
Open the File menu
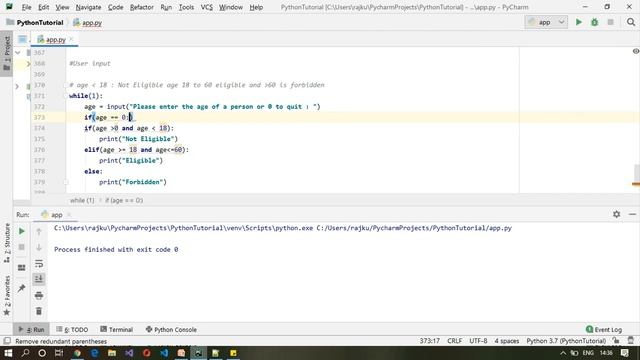(x=26, y=7)
